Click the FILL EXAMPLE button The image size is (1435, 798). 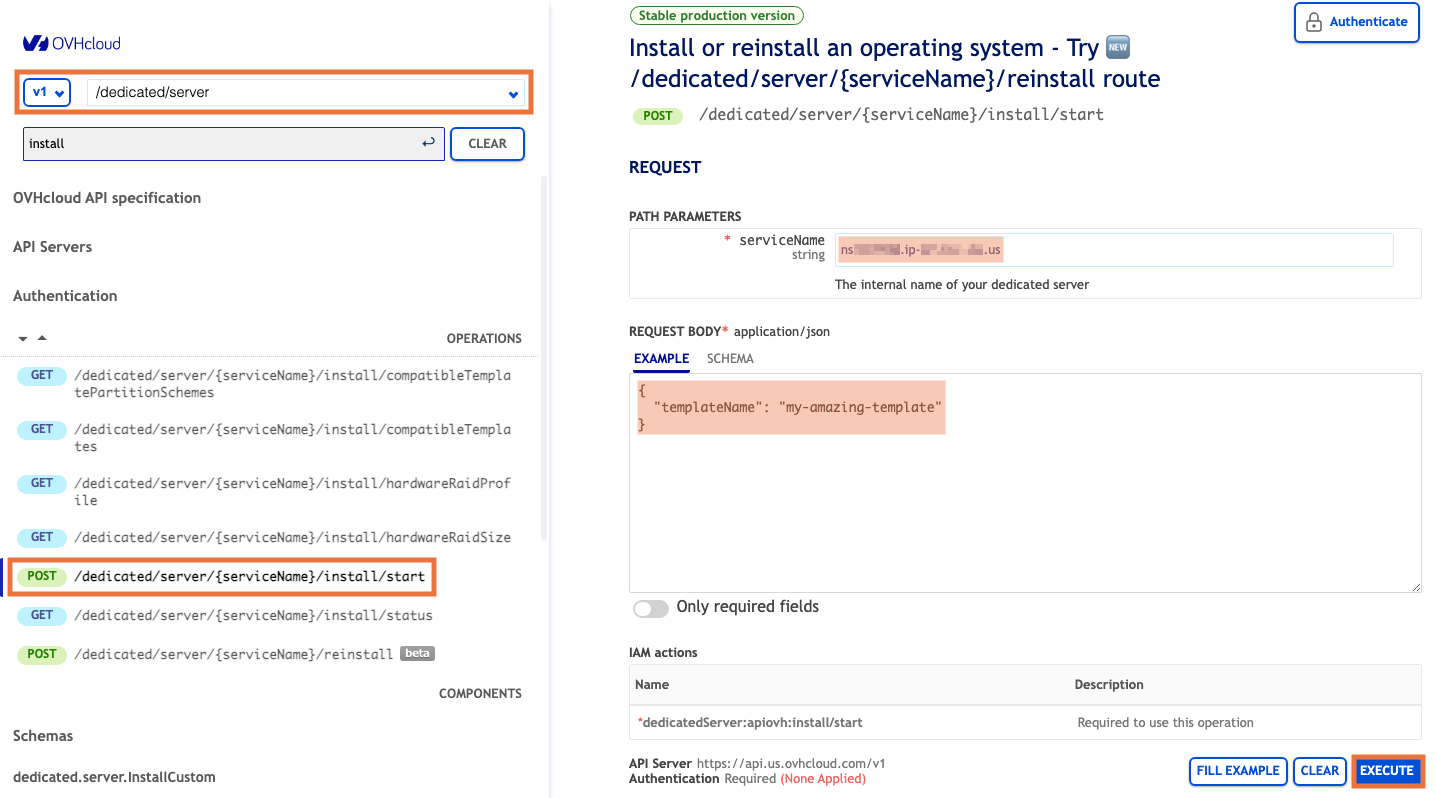[1237, 771]
